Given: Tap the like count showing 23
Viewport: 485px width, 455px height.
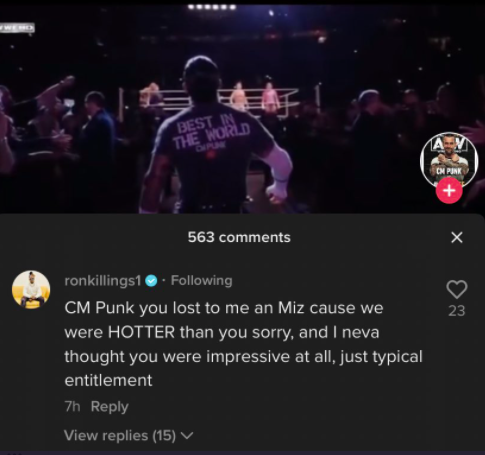Looking at the screenshot, I should pos(457,311).
